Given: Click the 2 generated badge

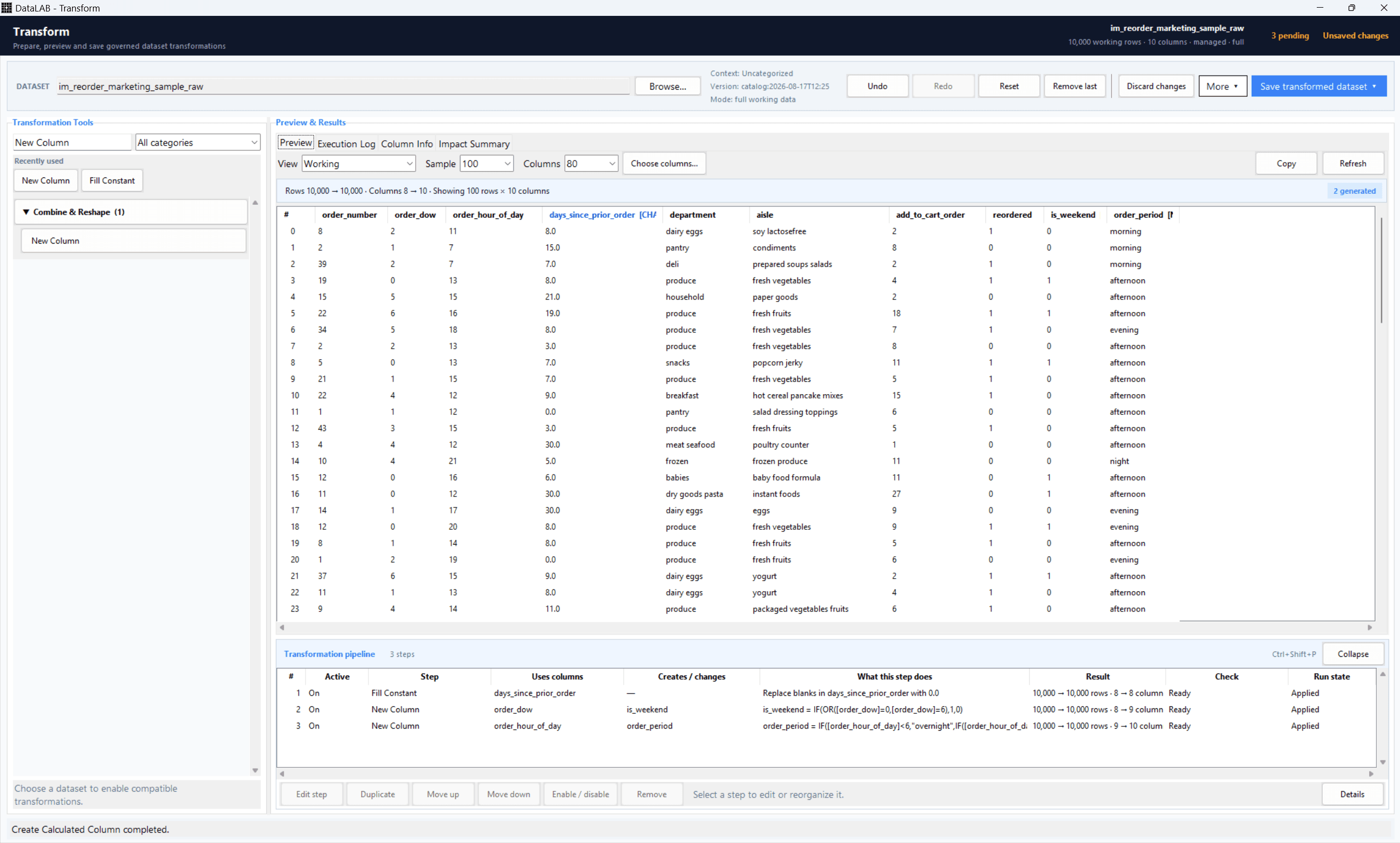Looking at the screenshot, I should 1355,191.
